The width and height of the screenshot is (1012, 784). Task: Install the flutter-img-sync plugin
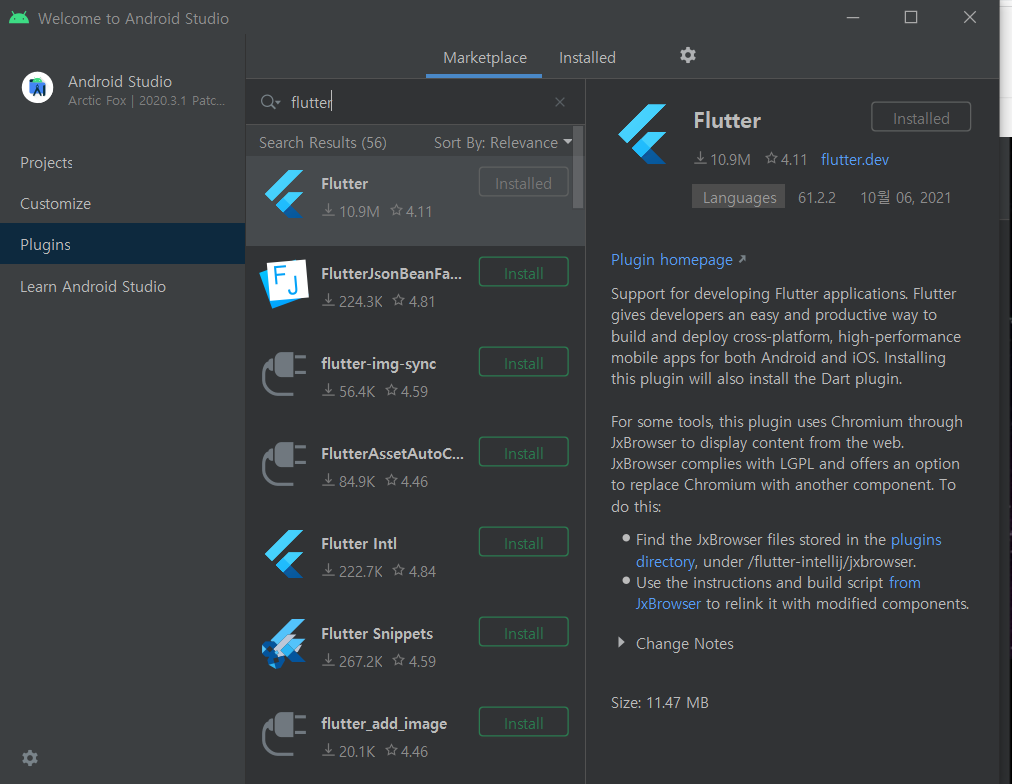coord(523,362)
